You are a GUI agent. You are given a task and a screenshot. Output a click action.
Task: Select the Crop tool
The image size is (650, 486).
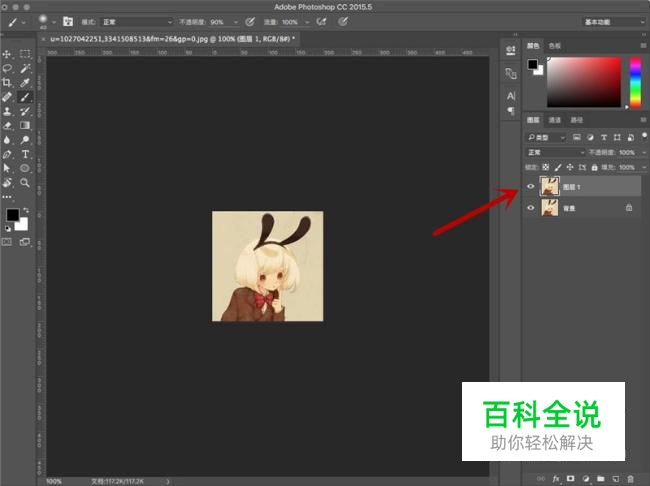[x=8, y=83]
